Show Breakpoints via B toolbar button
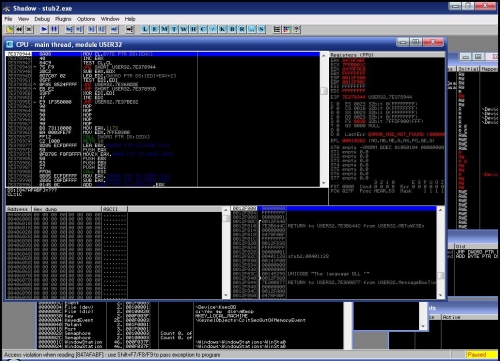The height and width of the screenshot is (361, 500). pos(232,29)
